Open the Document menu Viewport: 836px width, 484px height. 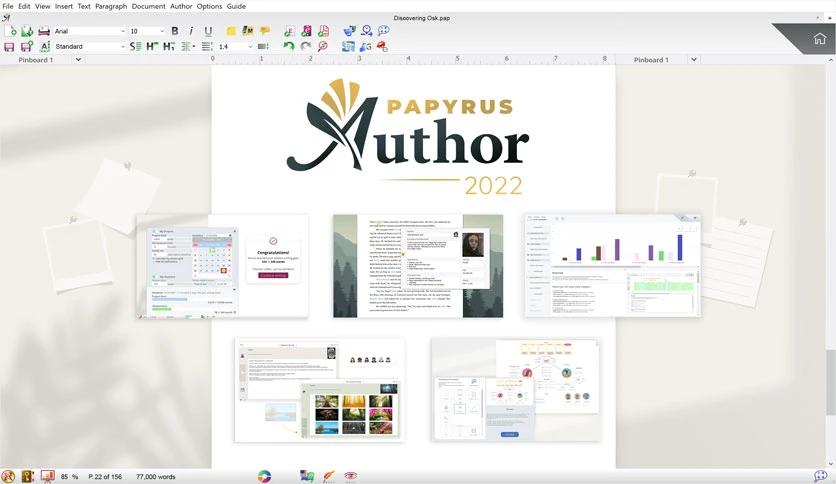149,6
